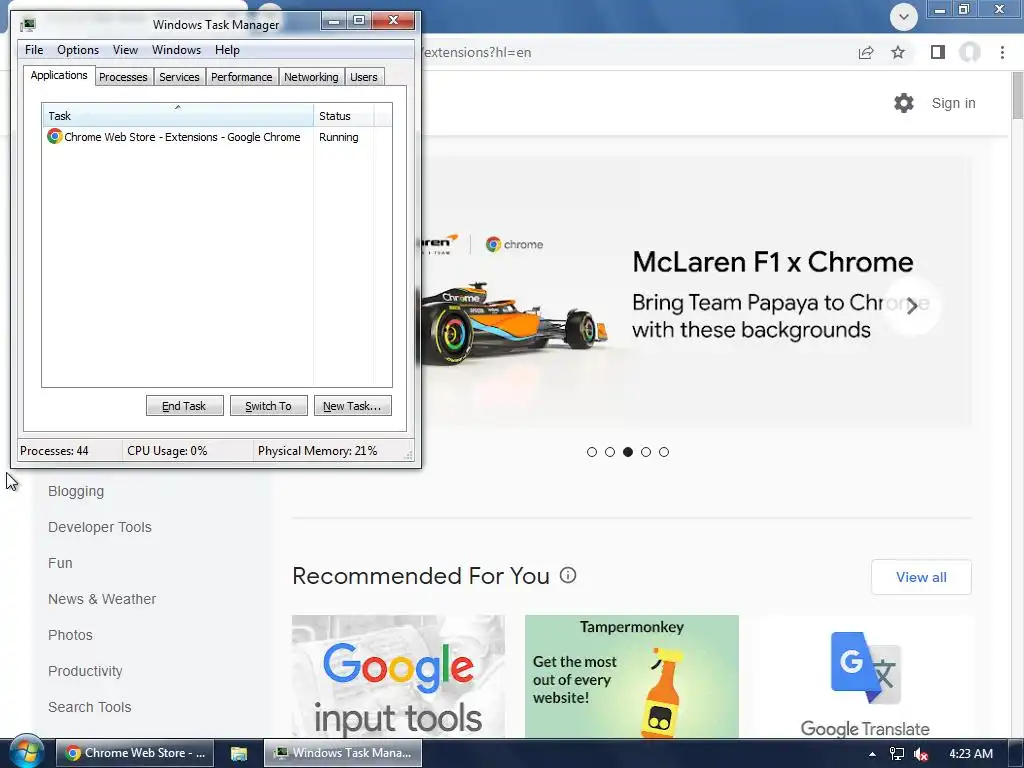The height and width of the screenshot is (768, 1024).
Task: Click muted volume tray icon
Action: (x=921, y=754)
